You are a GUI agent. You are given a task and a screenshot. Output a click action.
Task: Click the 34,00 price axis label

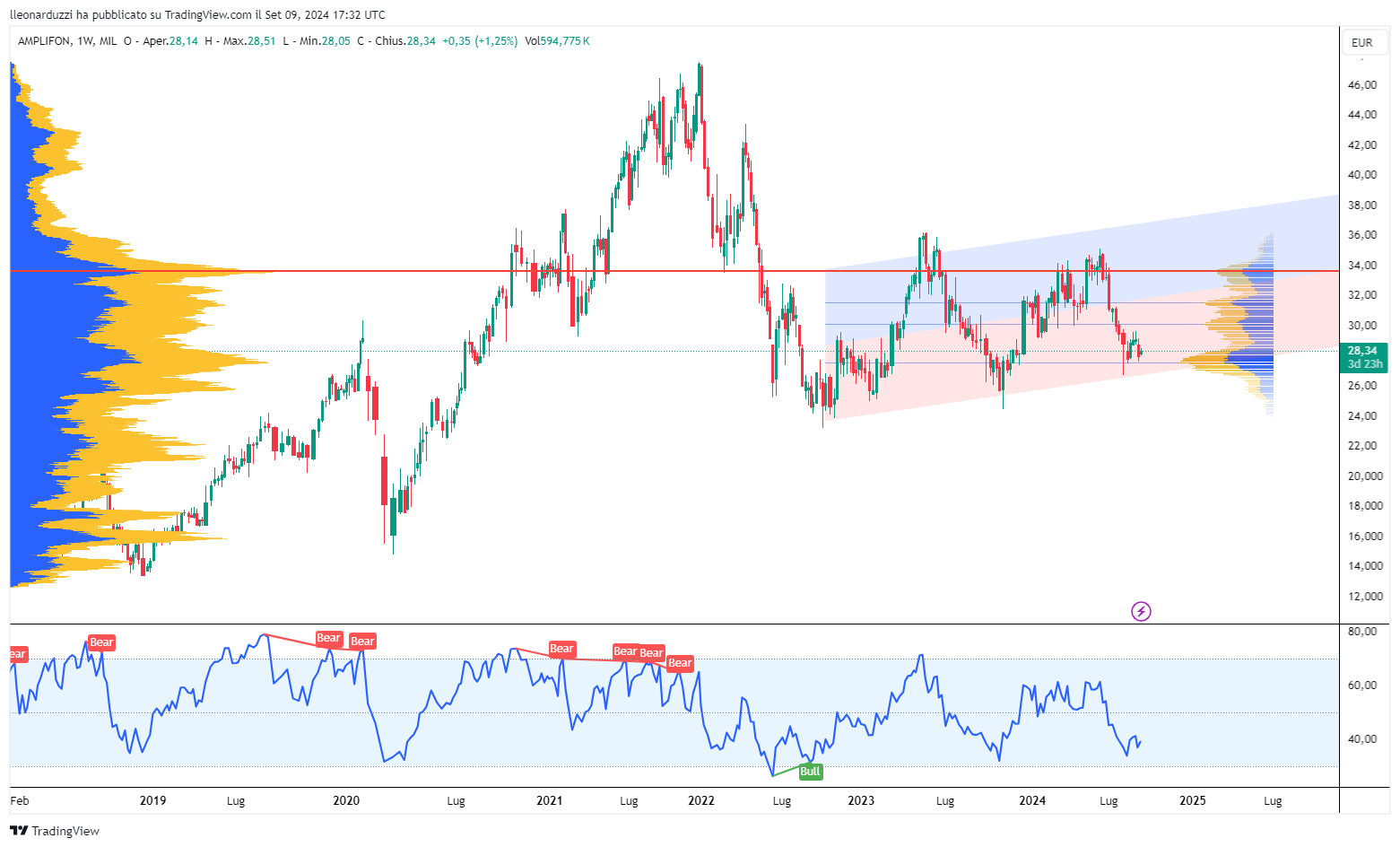(x=1362, y=266)
